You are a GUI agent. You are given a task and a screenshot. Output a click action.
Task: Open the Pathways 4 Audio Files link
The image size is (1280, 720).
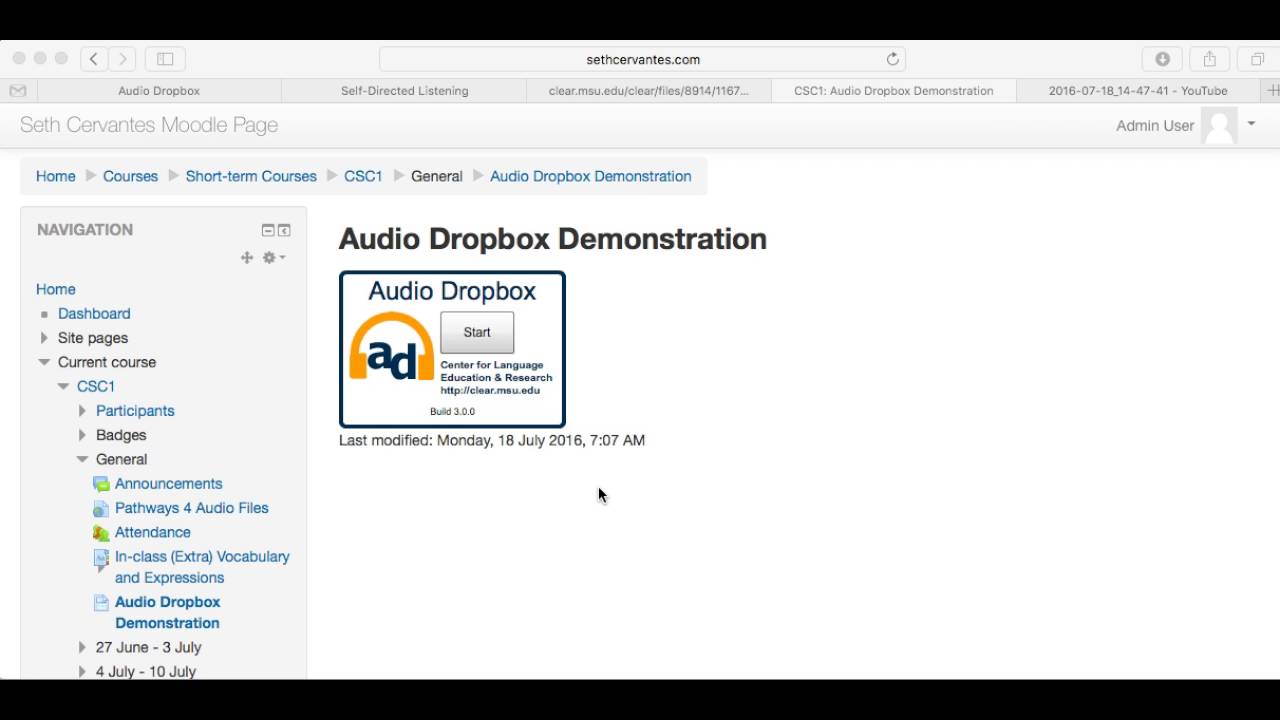191,508
